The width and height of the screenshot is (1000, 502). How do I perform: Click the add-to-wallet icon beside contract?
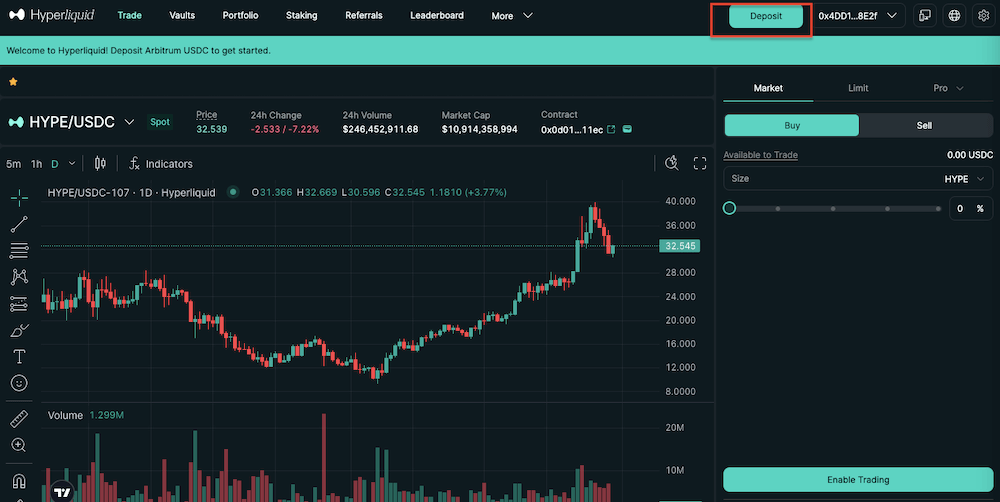pyautogui.click(x=627, y=129)
